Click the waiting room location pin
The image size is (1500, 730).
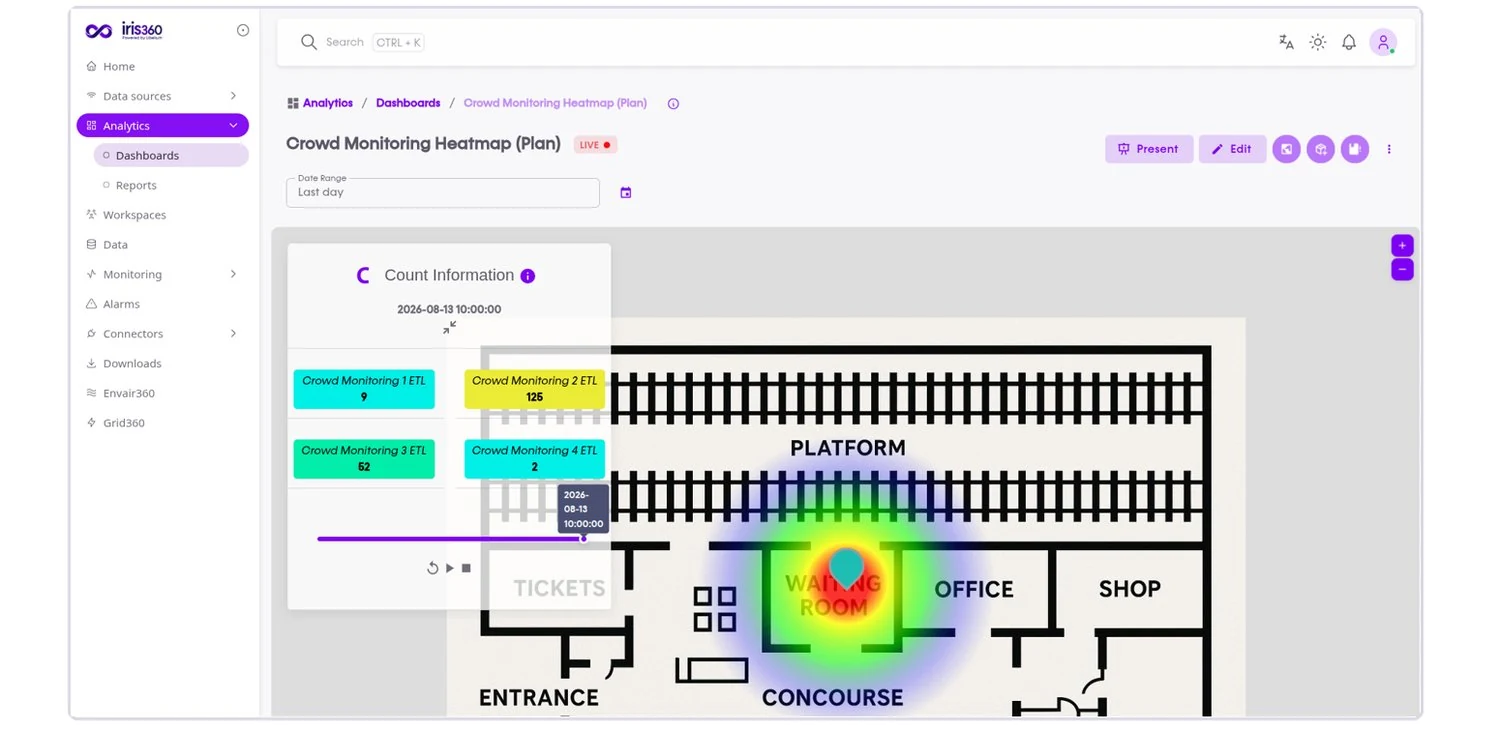(x=847, y=567)
